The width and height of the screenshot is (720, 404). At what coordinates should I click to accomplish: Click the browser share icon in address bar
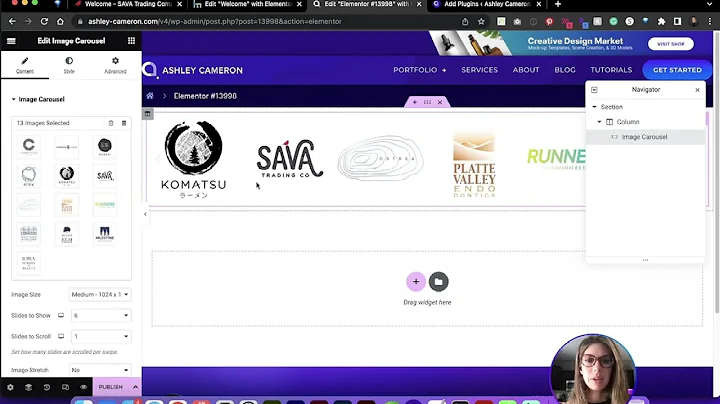coord(465,22)
